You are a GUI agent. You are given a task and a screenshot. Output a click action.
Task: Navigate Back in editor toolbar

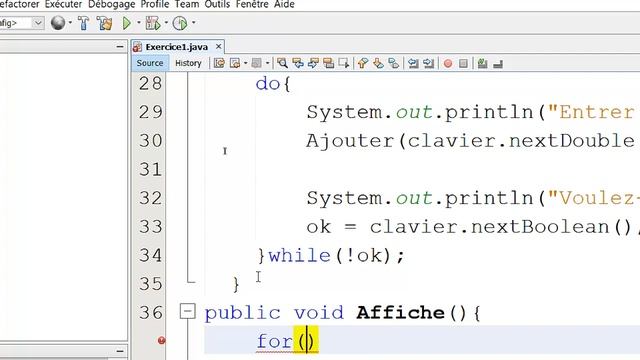[235, 63]
